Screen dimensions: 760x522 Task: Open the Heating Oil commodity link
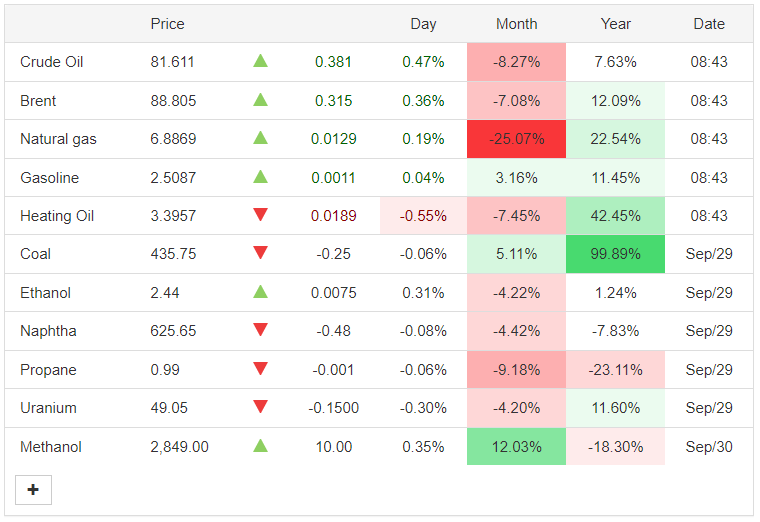point(57,216)
